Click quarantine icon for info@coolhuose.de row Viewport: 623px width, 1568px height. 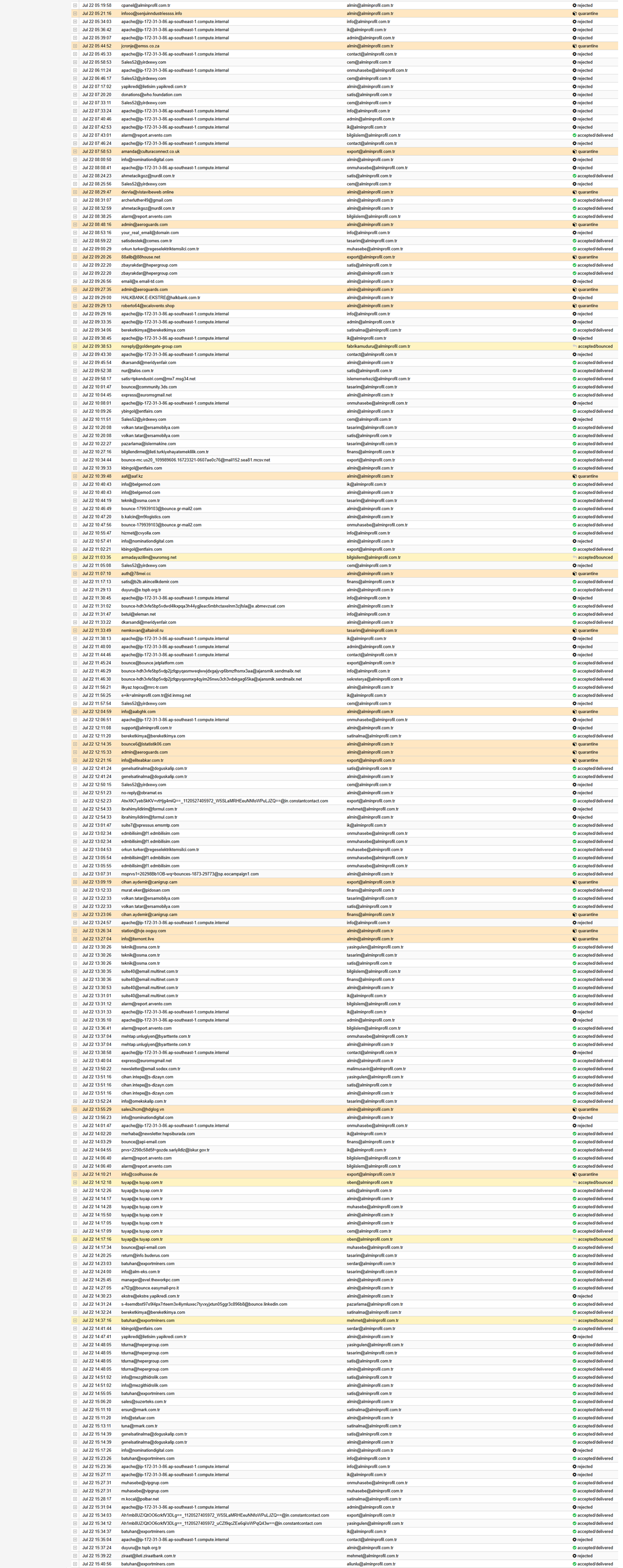click(575, 1174)
